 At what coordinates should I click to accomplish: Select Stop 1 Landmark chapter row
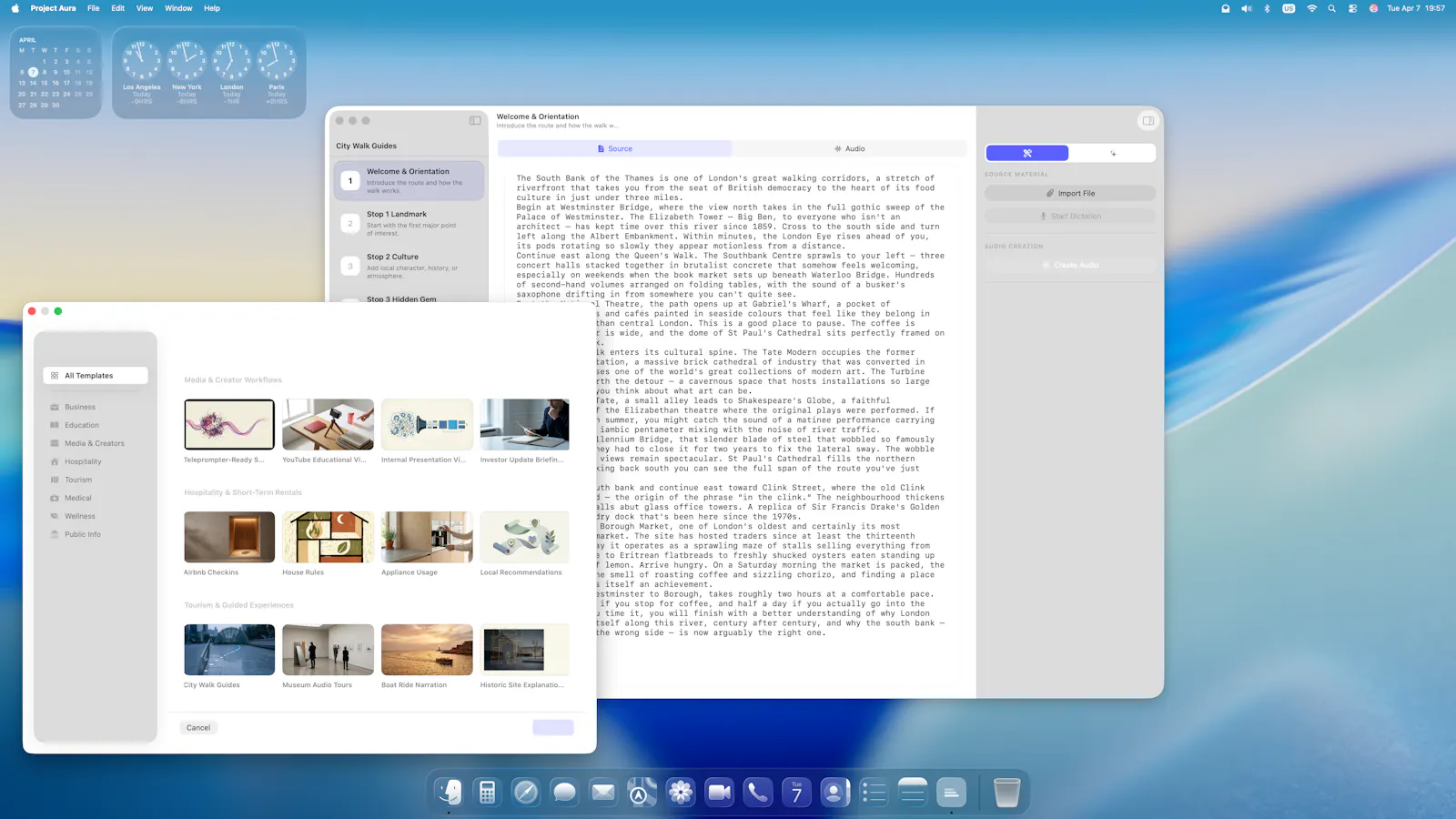coord(409,223)
